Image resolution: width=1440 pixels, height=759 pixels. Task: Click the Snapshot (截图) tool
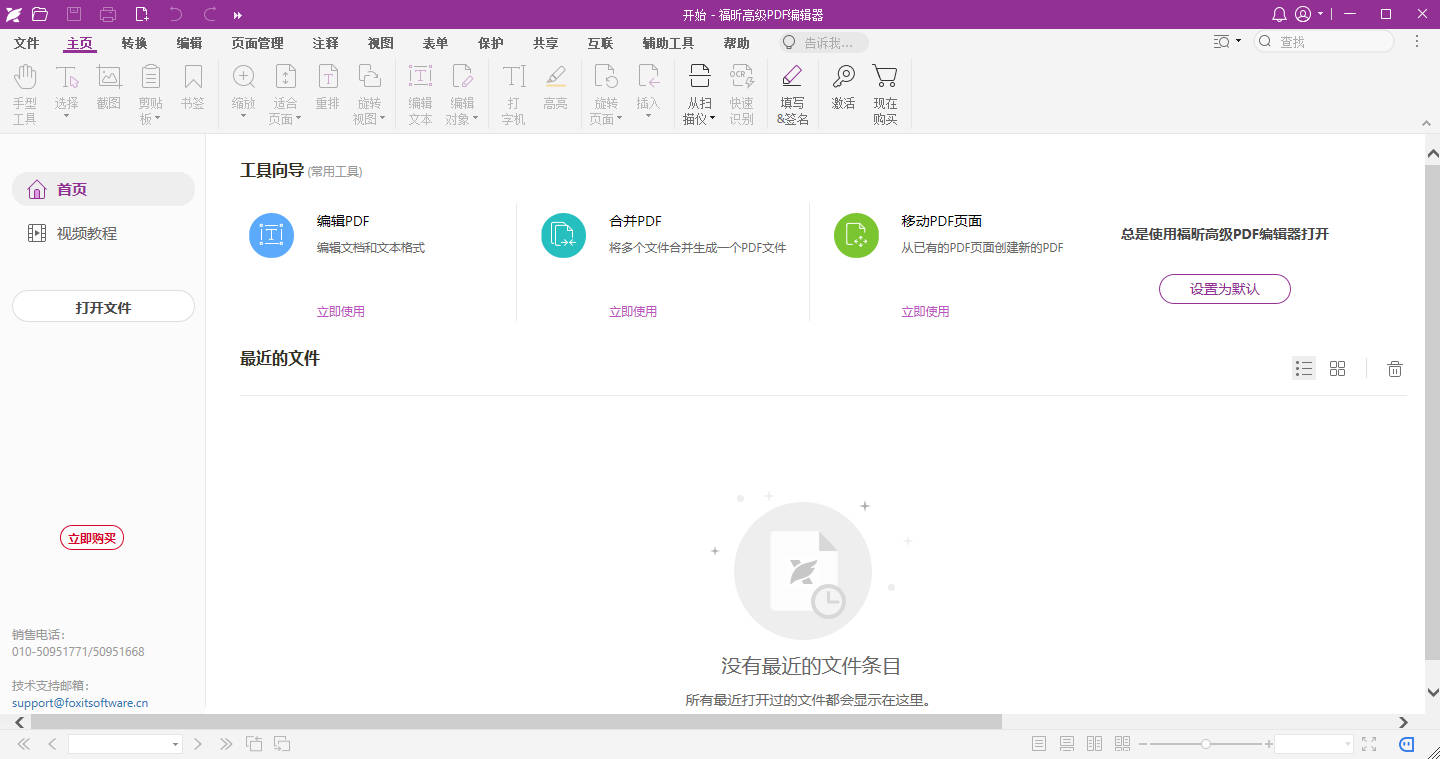(109, 87)
